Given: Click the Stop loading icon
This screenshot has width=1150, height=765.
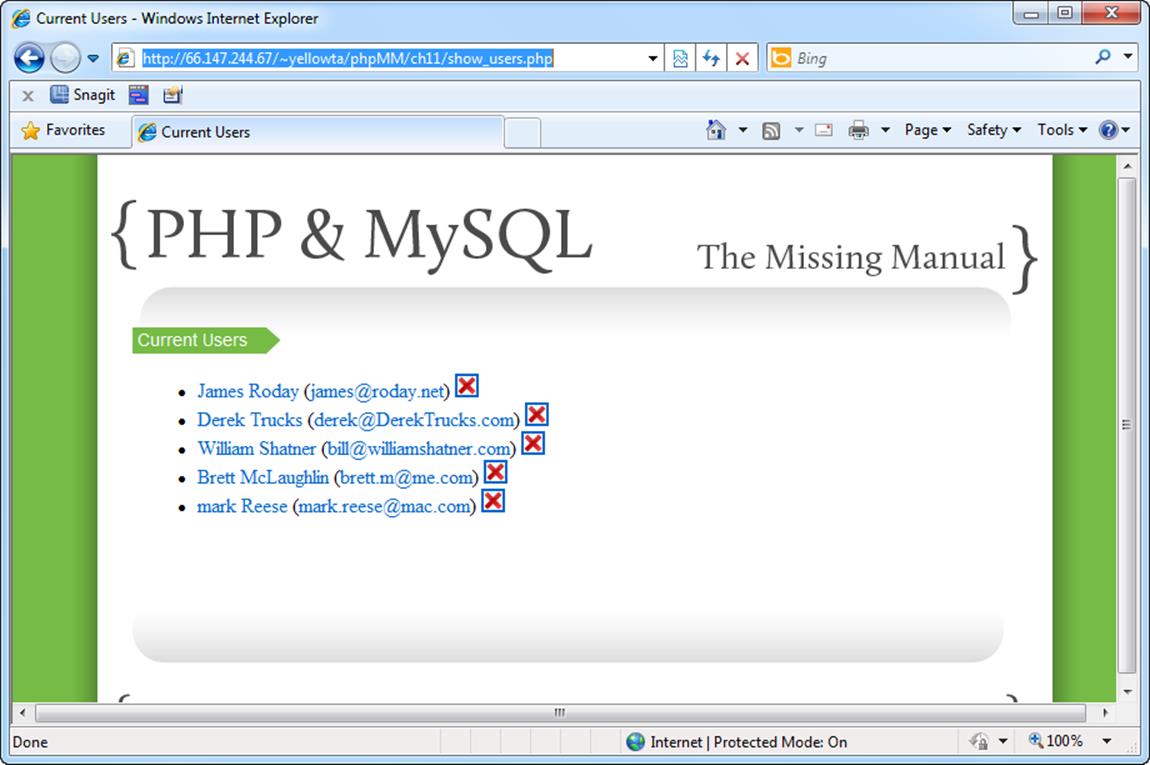Looking at the screenshot, I should tap(742, 59).
